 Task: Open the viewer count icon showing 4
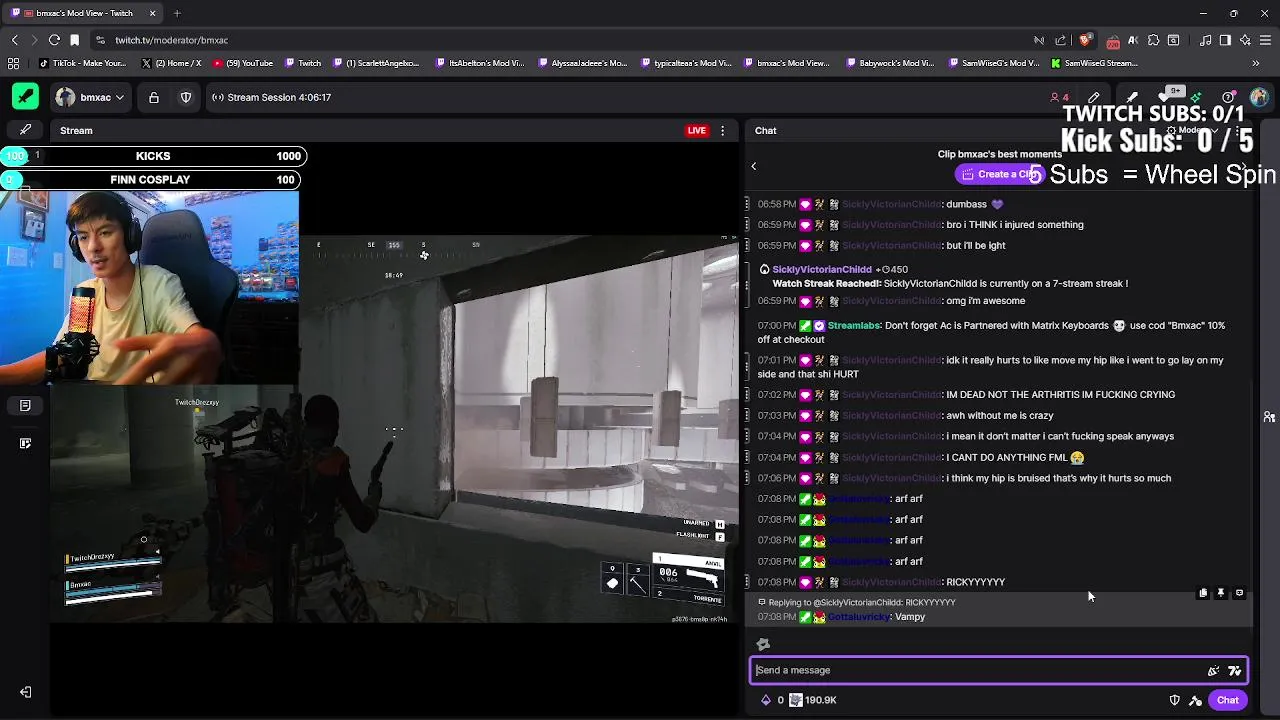1059,97
